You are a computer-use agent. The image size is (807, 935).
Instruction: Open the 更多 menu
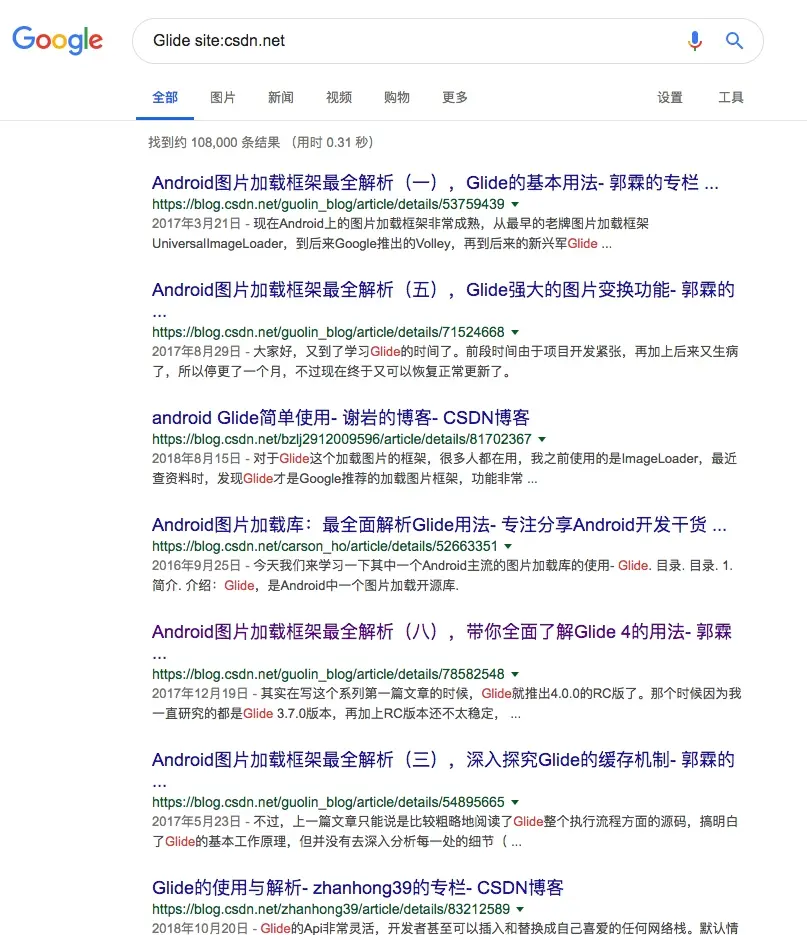tap(454, 97)
